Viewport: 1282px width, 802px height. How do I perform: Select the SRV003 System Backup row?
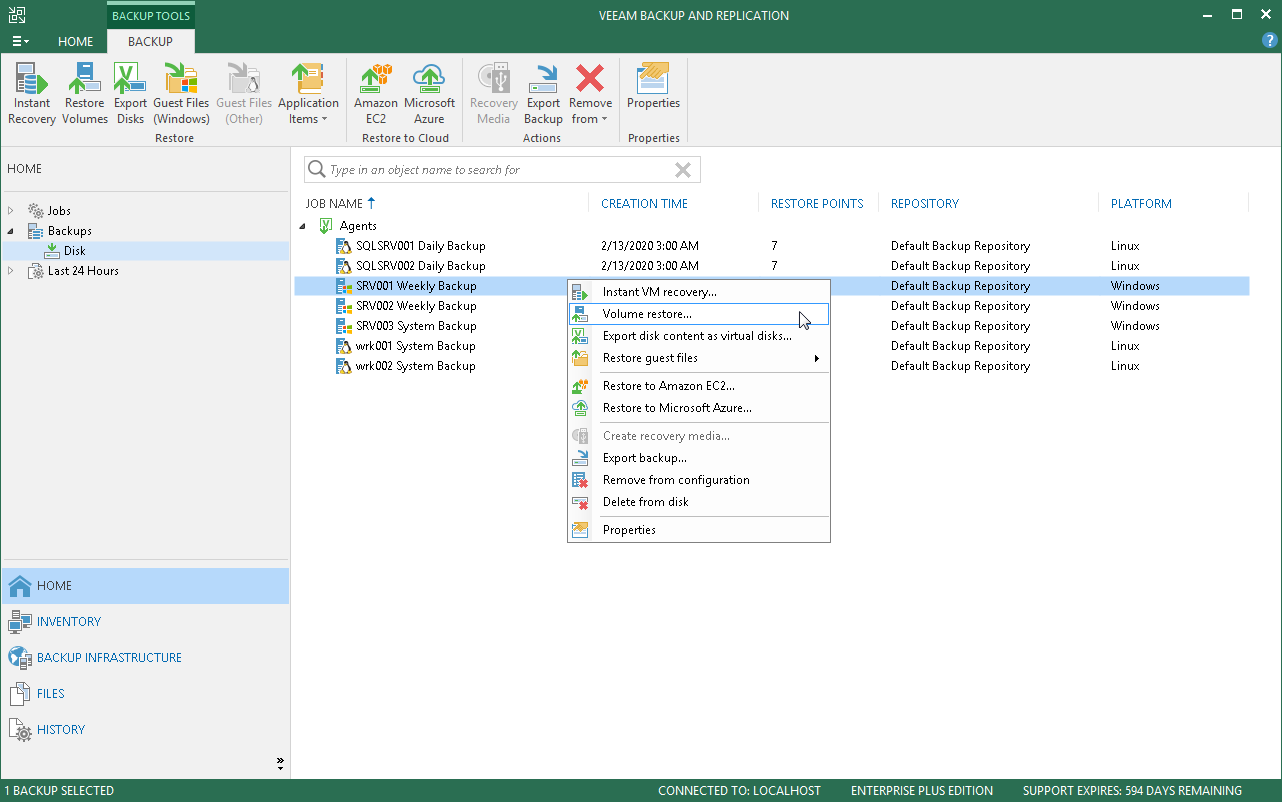(772, 326)
